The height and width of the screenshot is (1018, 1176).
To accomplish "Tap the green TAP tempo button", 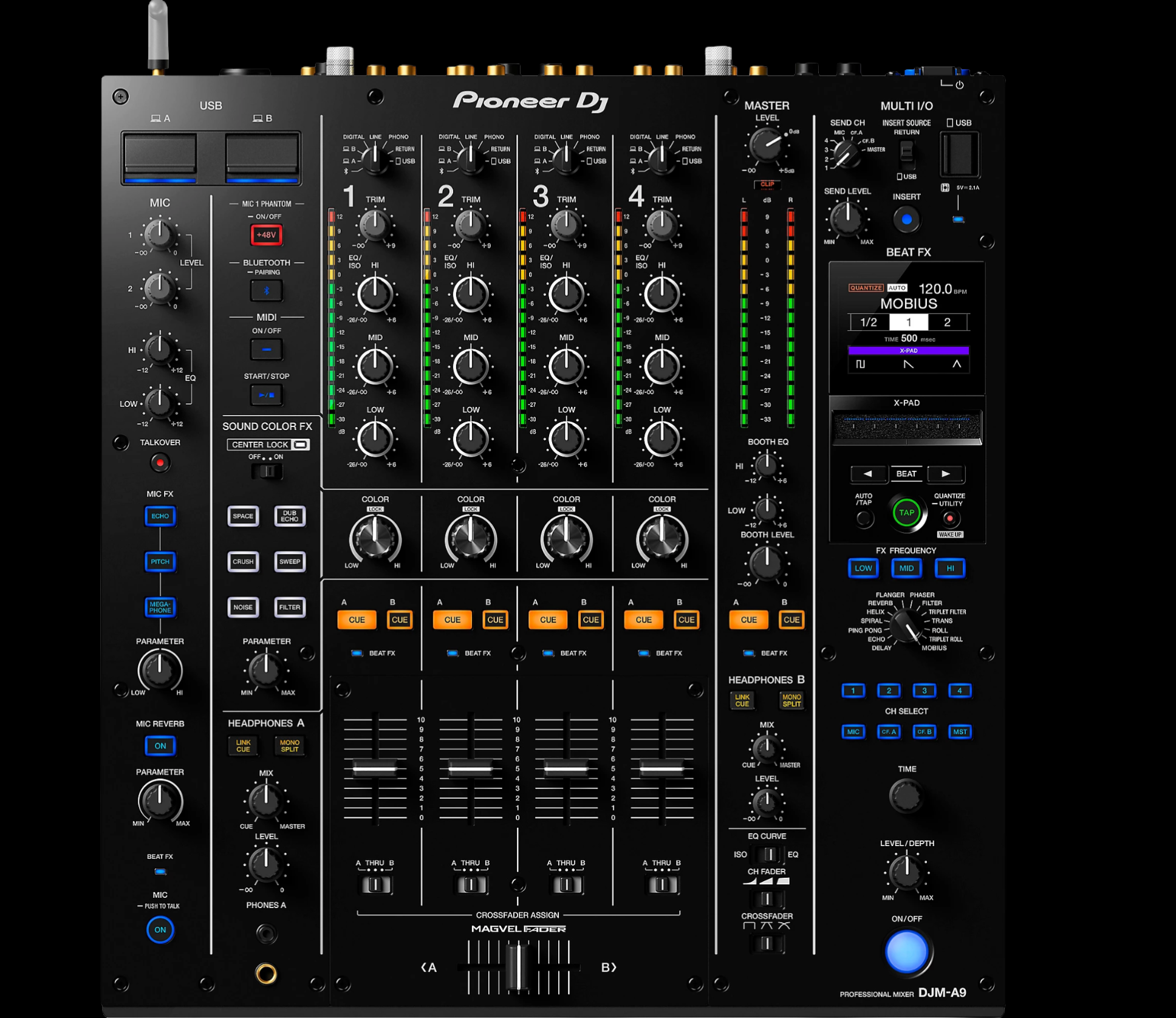I will 906,513.
